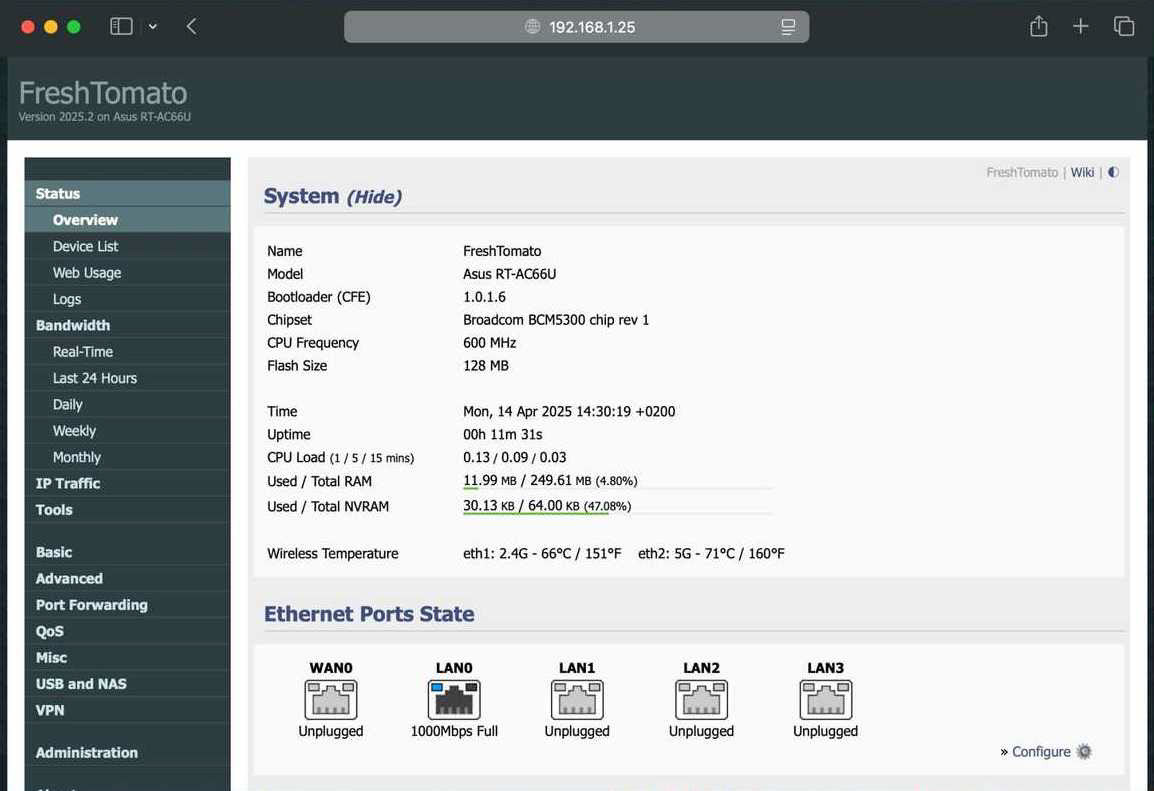The height and width of the screenshot is (791, 1154).
Task: Open the Misc menu
Action: click(x=127, y=658)
